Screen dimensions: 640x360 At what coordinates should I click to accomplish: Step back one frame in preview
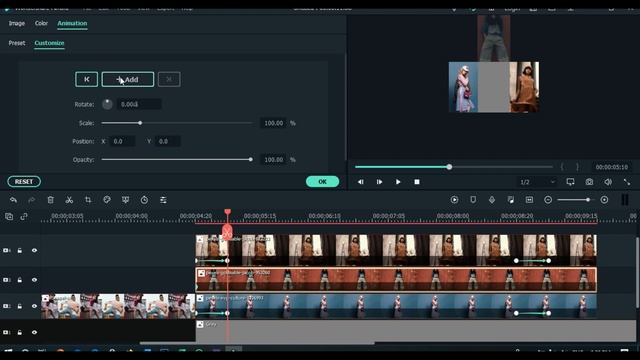coord(361,182)
